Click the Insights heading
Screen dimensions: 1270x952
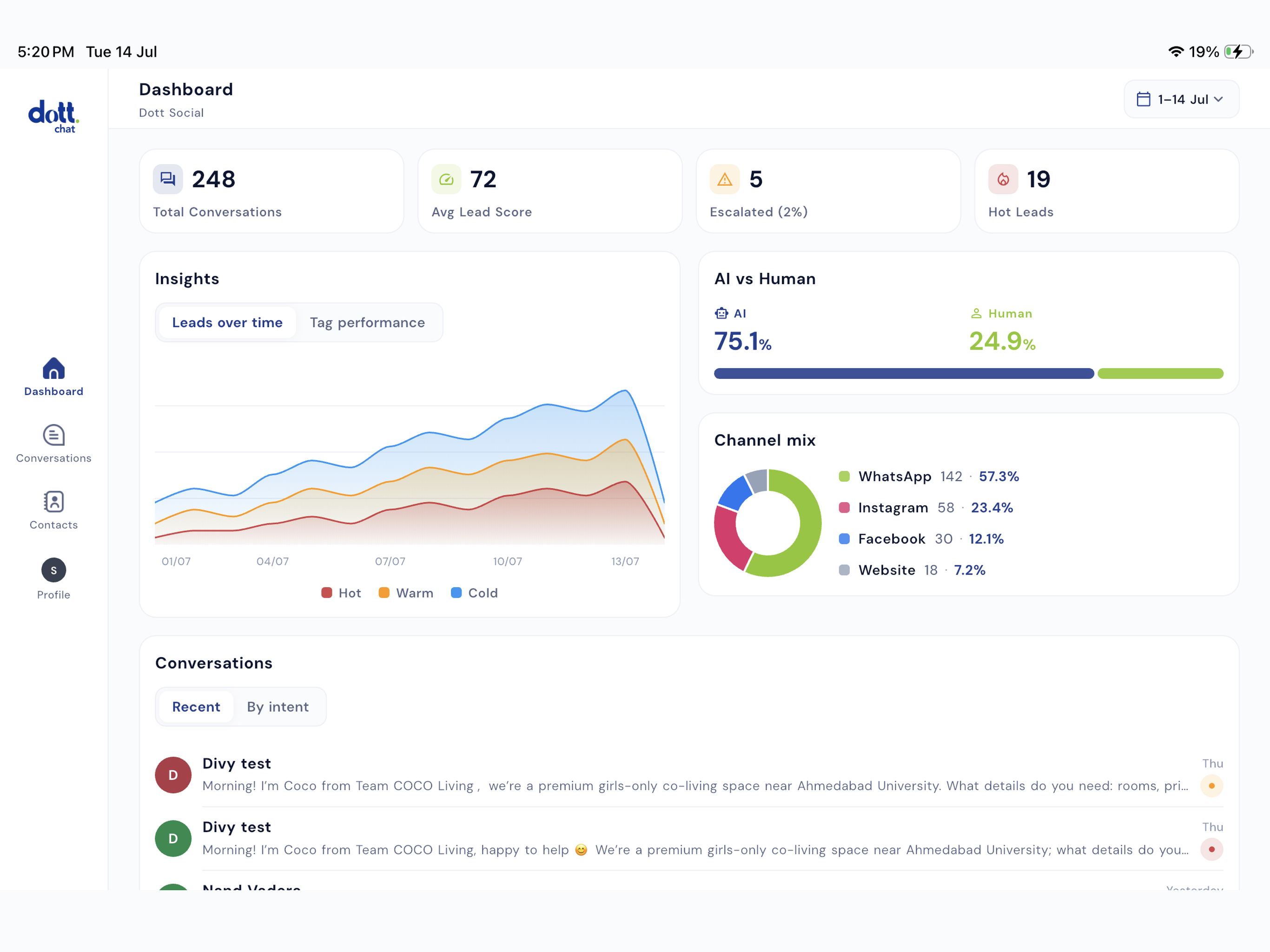pyautogui.click(x=186, y=279)
